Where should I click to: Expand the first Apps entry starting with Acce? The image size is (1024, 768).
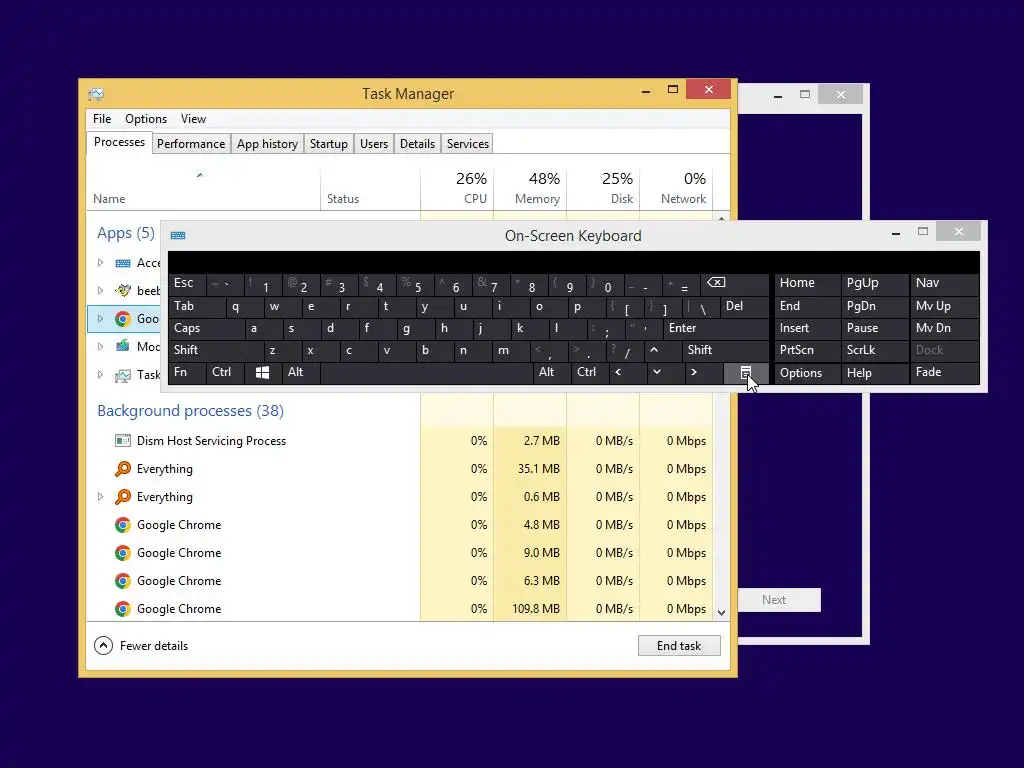point(101,263)
